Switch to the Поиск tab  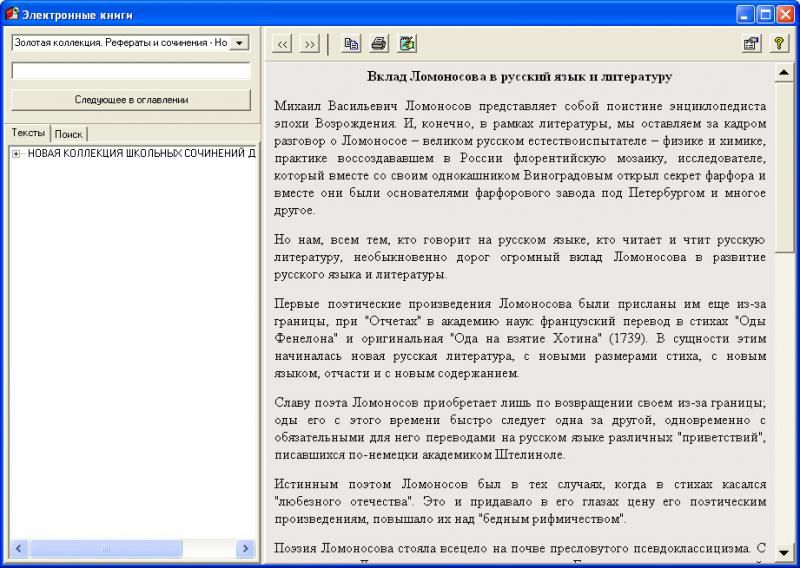tap(69, 134)
